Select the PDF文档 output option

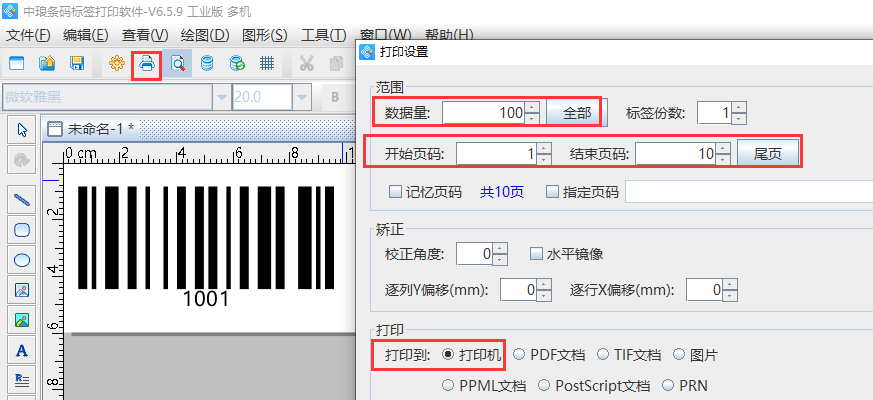pos(519,355)
